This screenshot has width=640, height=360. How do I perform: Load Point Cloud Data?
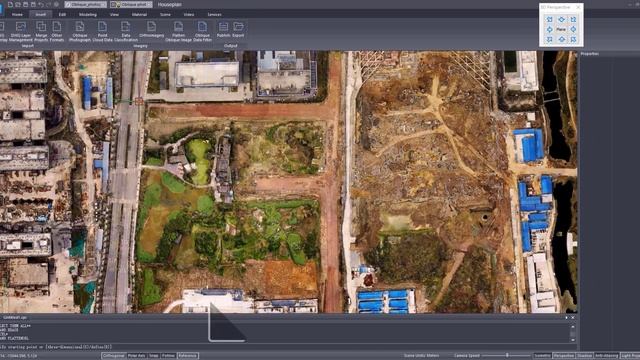pos(102,31)
